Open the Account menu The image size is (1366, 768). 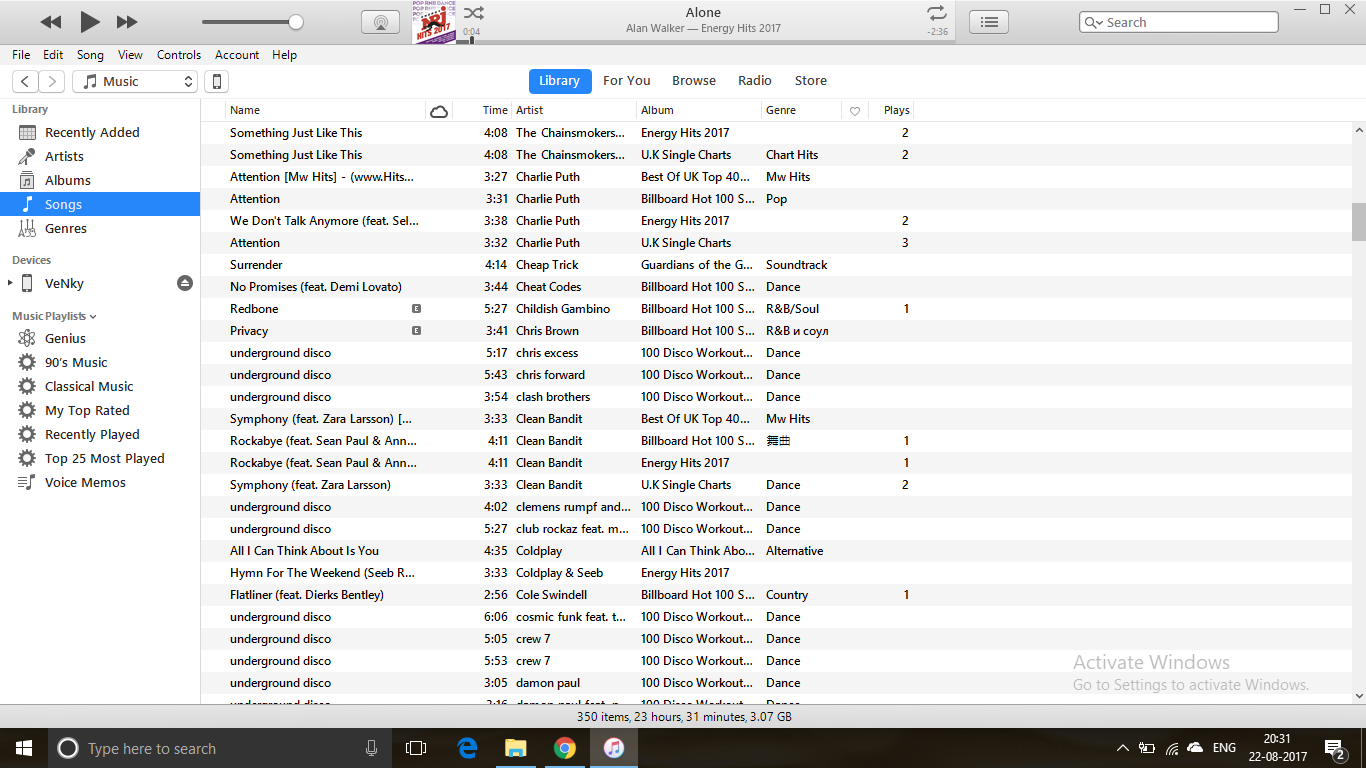(237, 55)
